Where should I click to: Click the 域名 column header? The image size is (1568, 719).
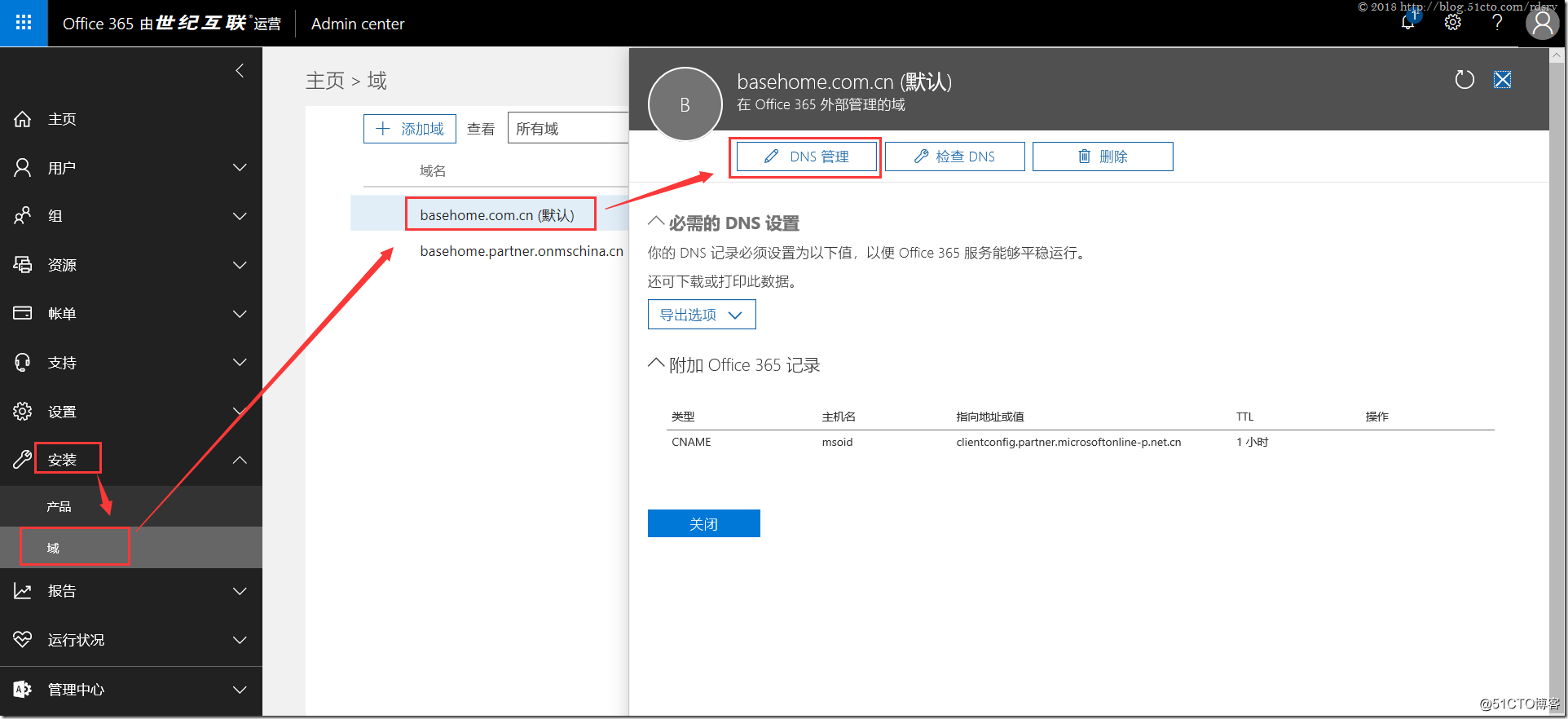(433, 170)
